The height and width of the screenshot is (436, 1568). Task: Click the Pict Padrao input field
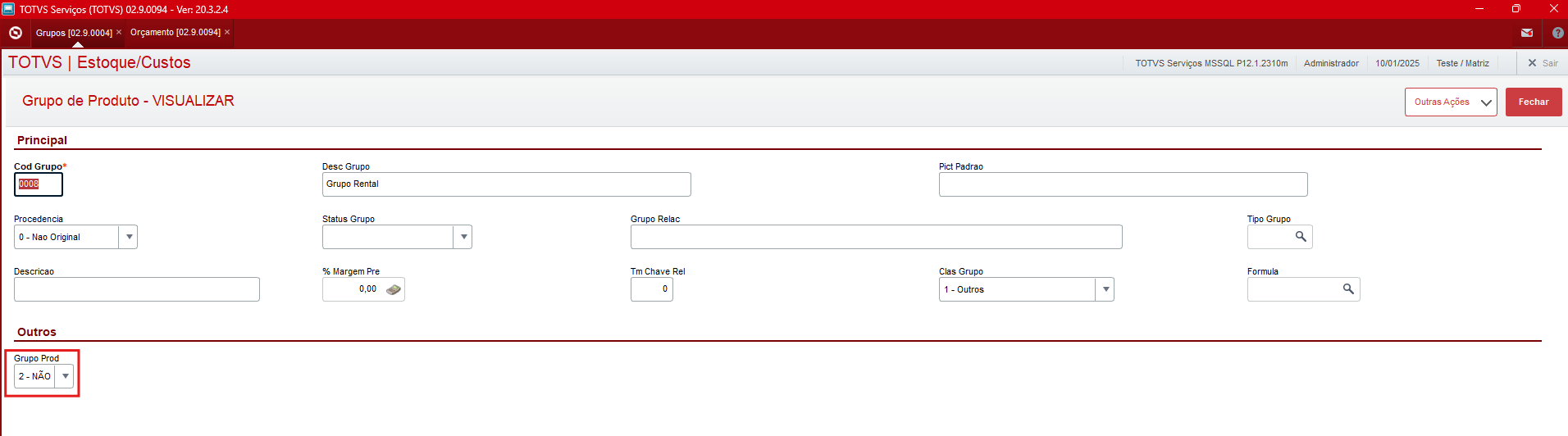[1124, 184]
